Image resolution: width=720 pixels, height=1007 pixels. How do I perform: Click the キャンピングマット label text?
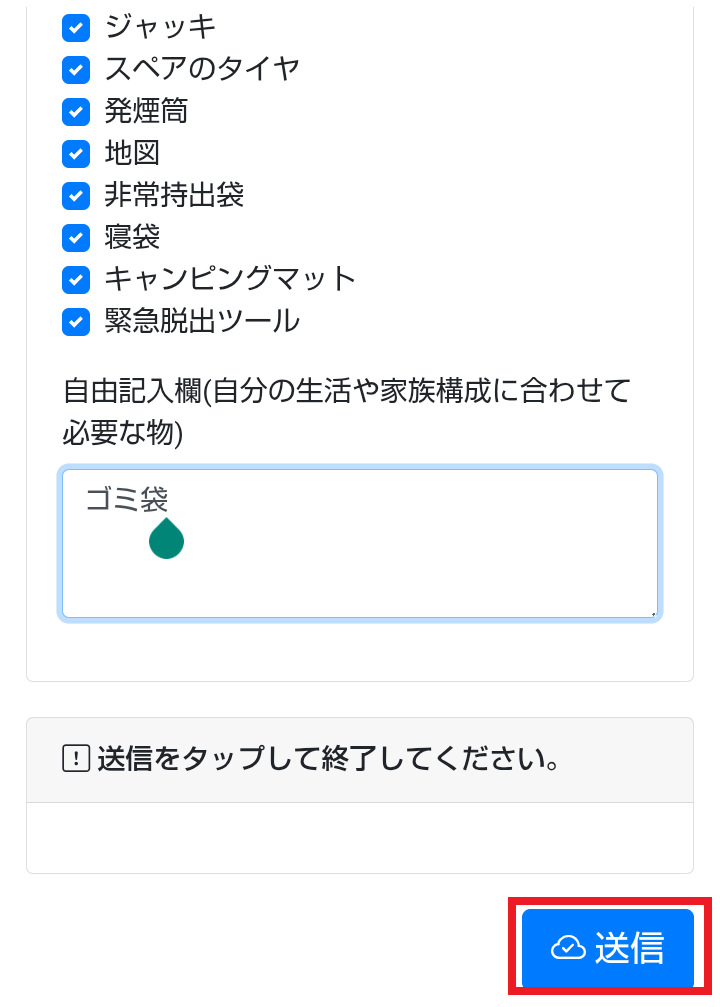(x=228, y=280)
